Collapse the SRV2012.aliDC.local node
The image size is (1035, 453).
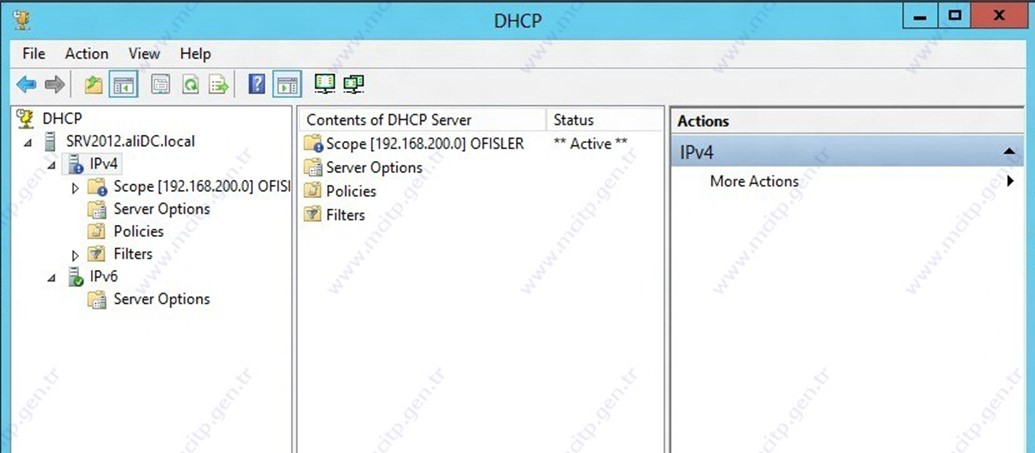pos(28,143)
